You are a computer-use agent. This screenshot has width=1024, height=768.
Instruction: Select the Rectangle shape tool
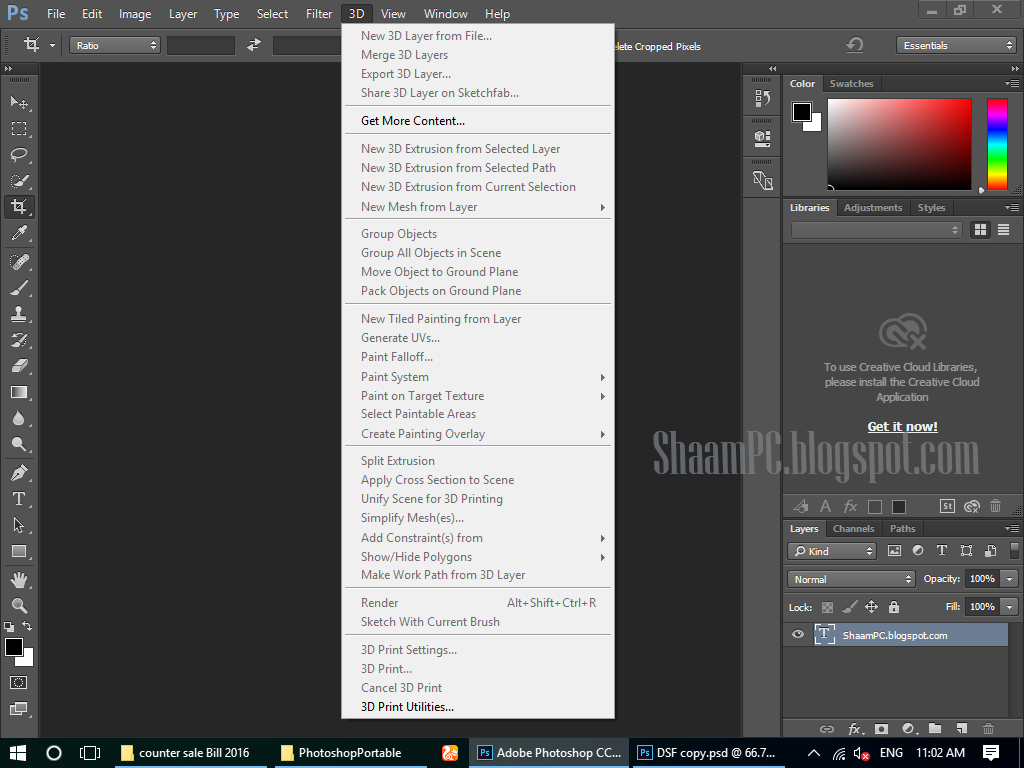point(19,551)
